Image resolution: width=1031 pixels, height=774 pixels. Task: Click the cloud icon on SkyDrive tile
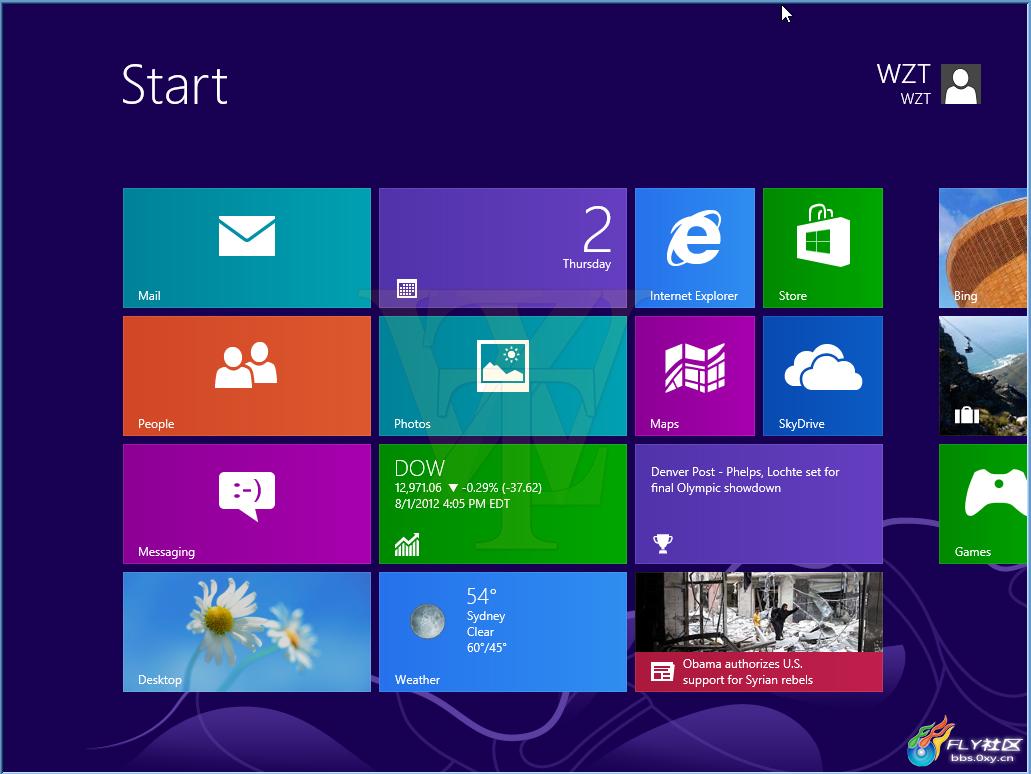(823, 367)
